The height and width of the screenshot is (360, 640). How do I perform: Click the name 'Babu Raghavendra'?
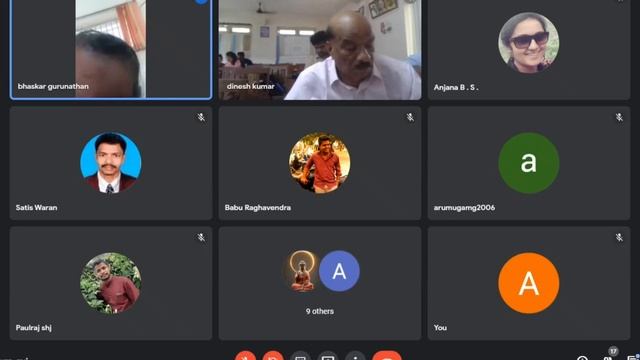(258, 207)
